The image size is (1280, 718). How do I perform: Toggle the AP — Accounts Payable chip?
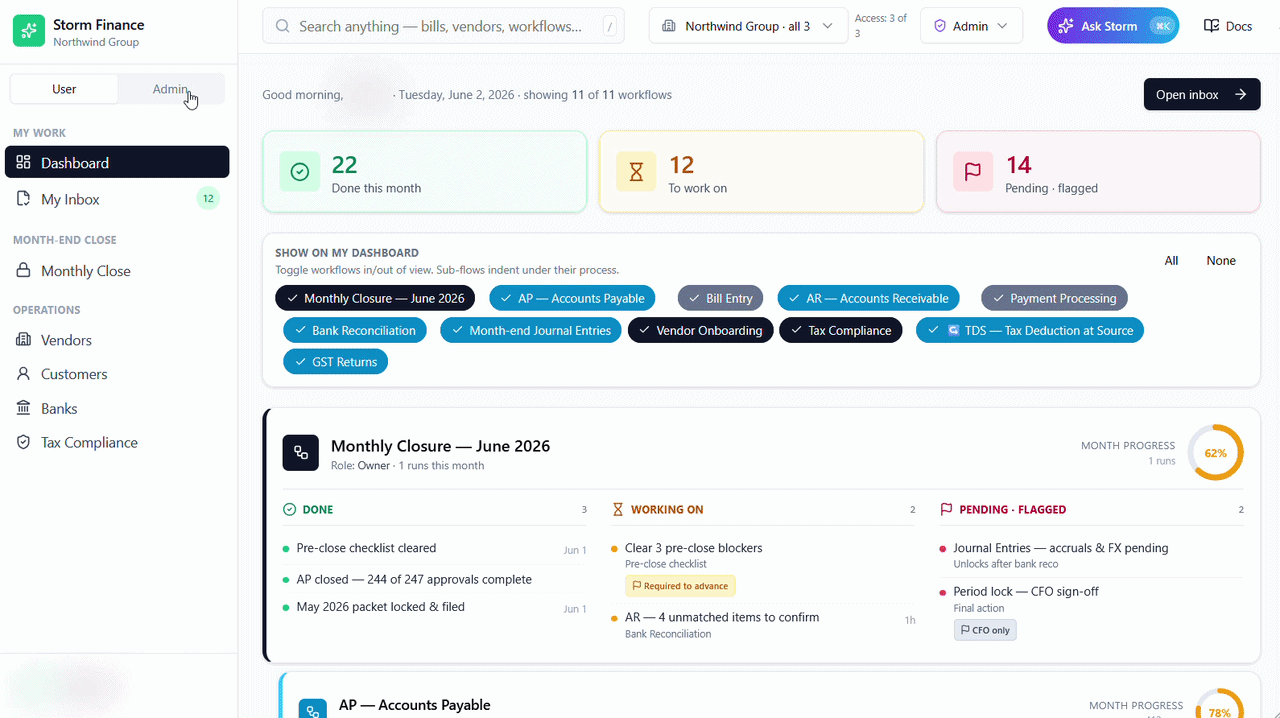coord(572,298)
